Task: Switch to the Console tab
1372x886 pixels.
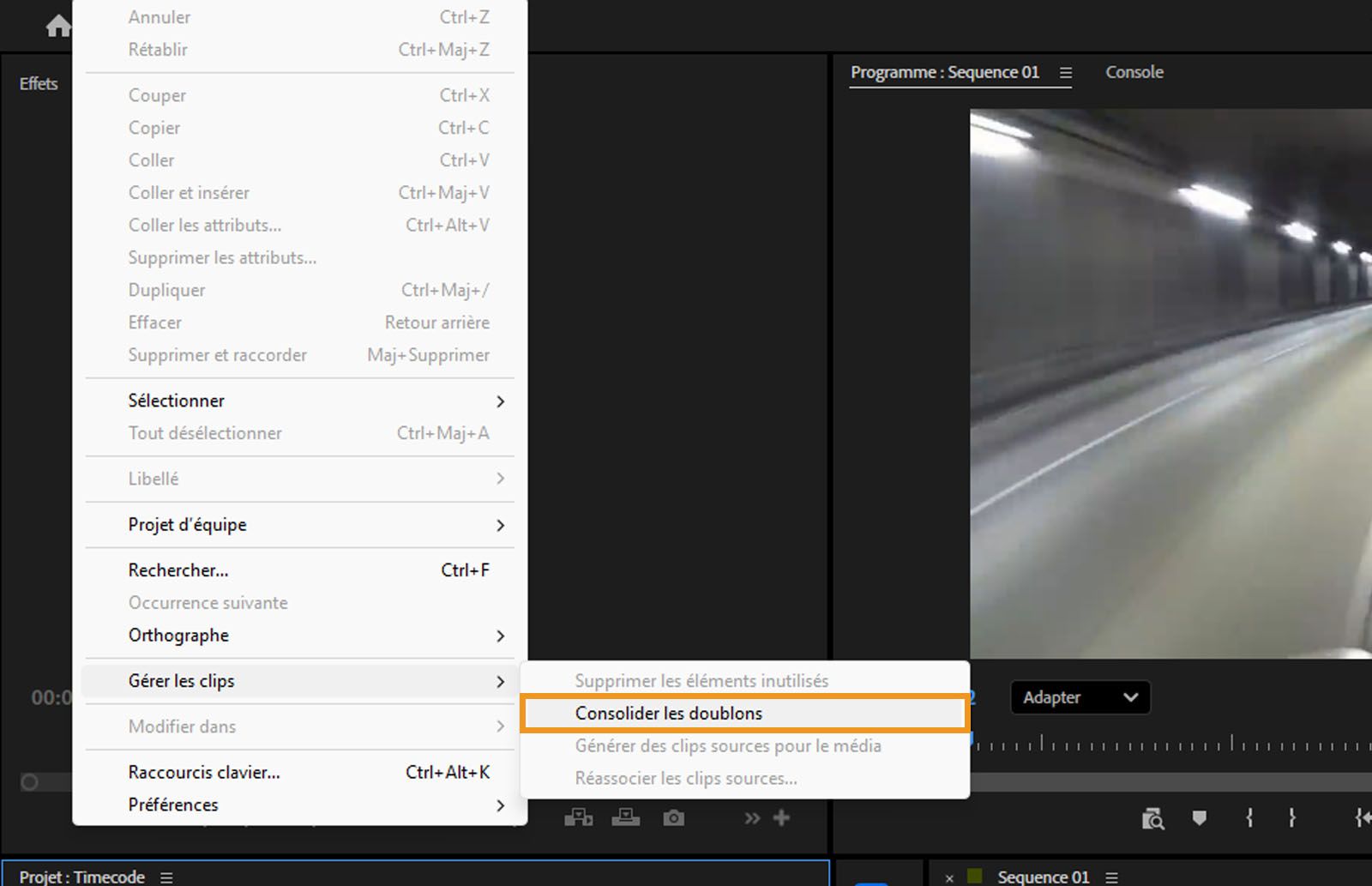Action: 1134,72
